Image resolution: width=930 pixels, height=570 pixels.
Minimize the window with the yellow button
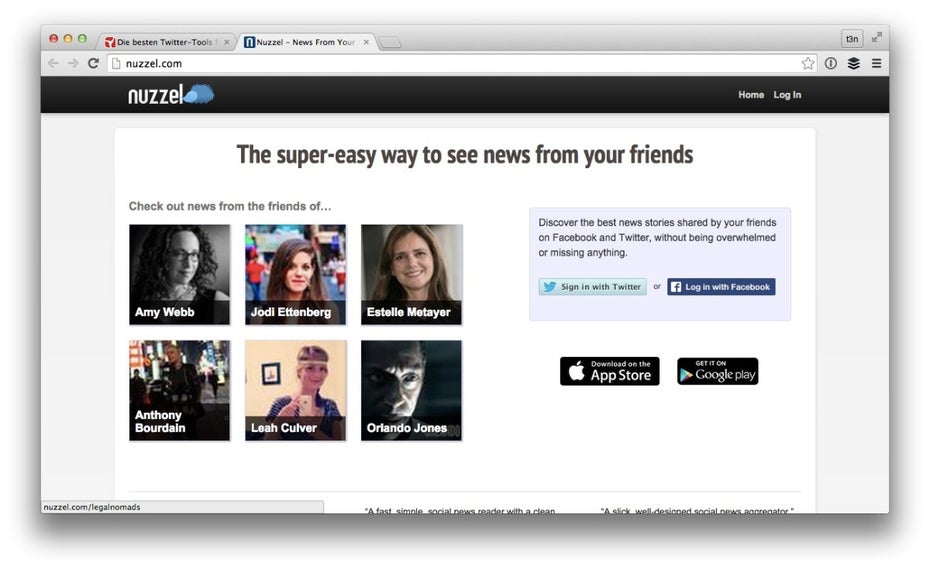coord(68,39)
